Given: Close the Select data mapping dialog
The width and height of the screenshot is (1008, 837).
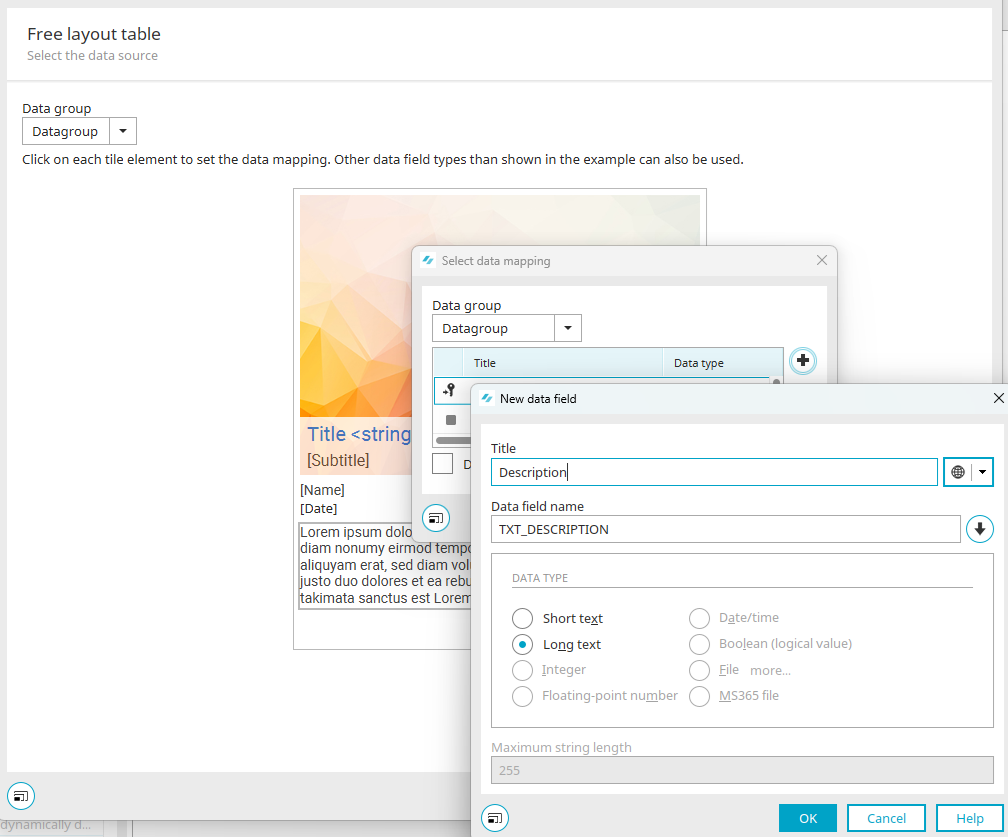Looking at the screenshot, I should coord(822,261).
